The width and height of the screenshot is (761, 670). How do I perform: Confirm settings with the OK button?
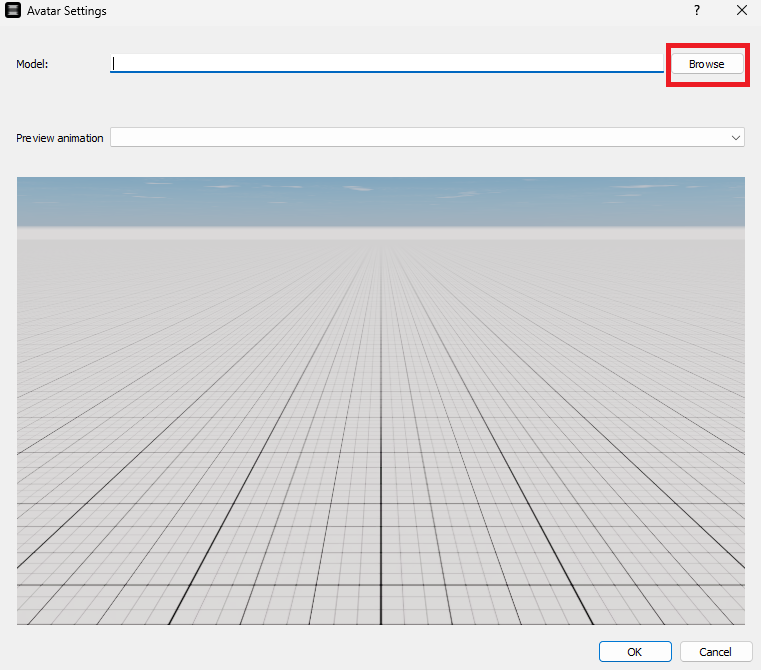tap(635, 652)
